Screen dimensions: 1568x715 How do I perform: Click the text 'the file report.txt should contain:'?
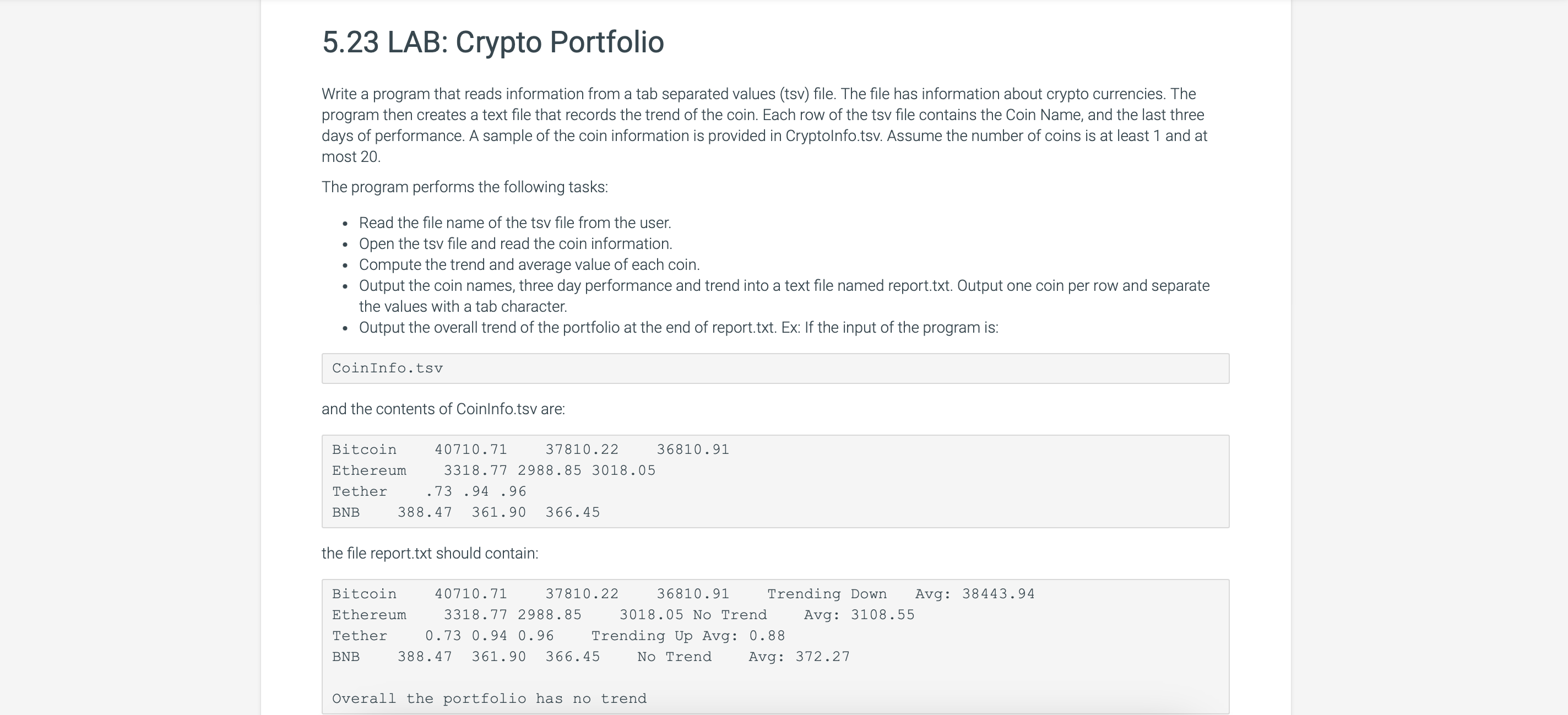[x=430, y=554]
